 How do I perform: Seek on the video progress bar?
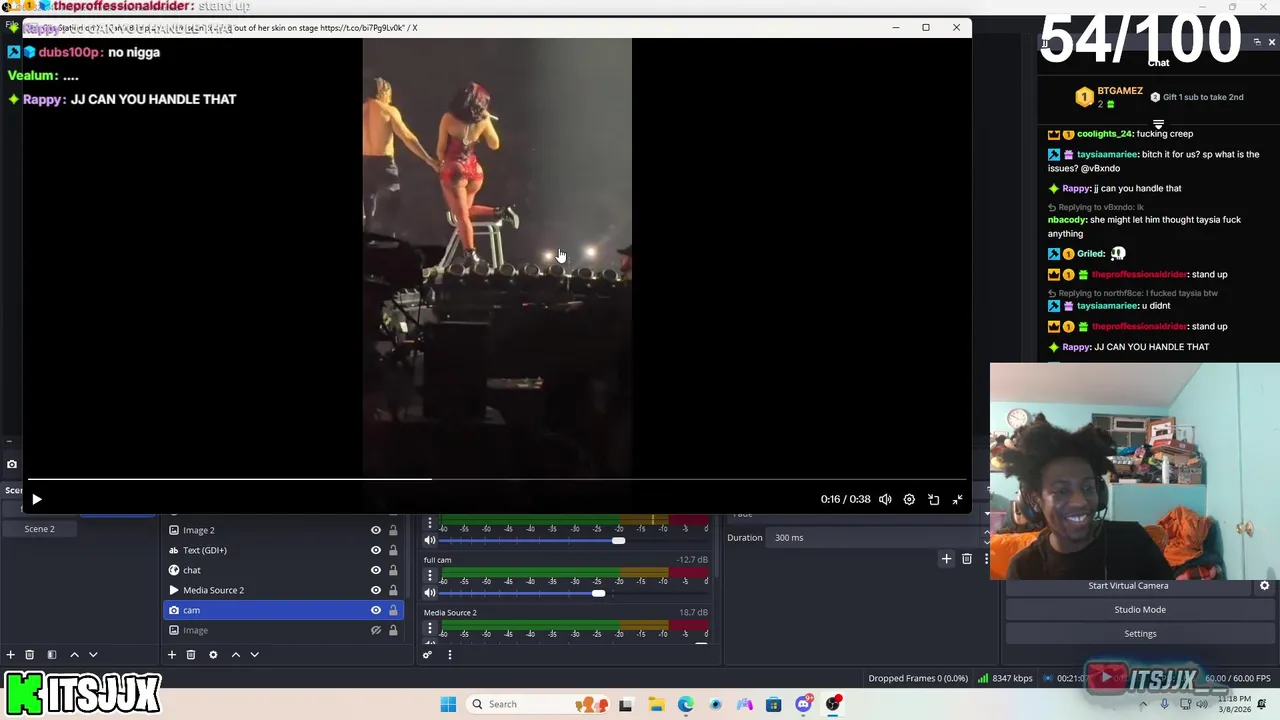[x=497, y=479]
